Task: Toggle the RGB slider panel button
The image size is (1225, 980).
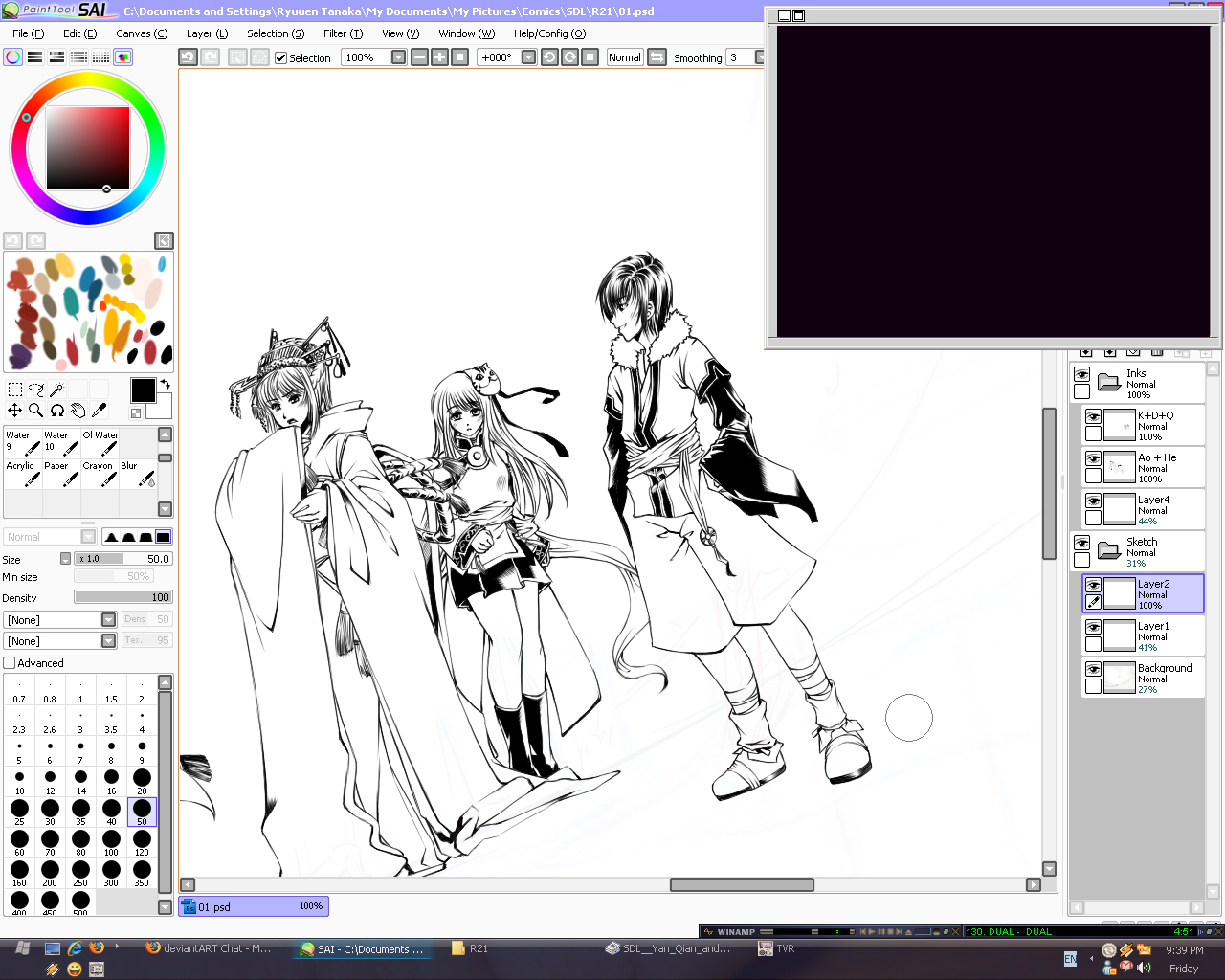Action: (x=35, y=57)
